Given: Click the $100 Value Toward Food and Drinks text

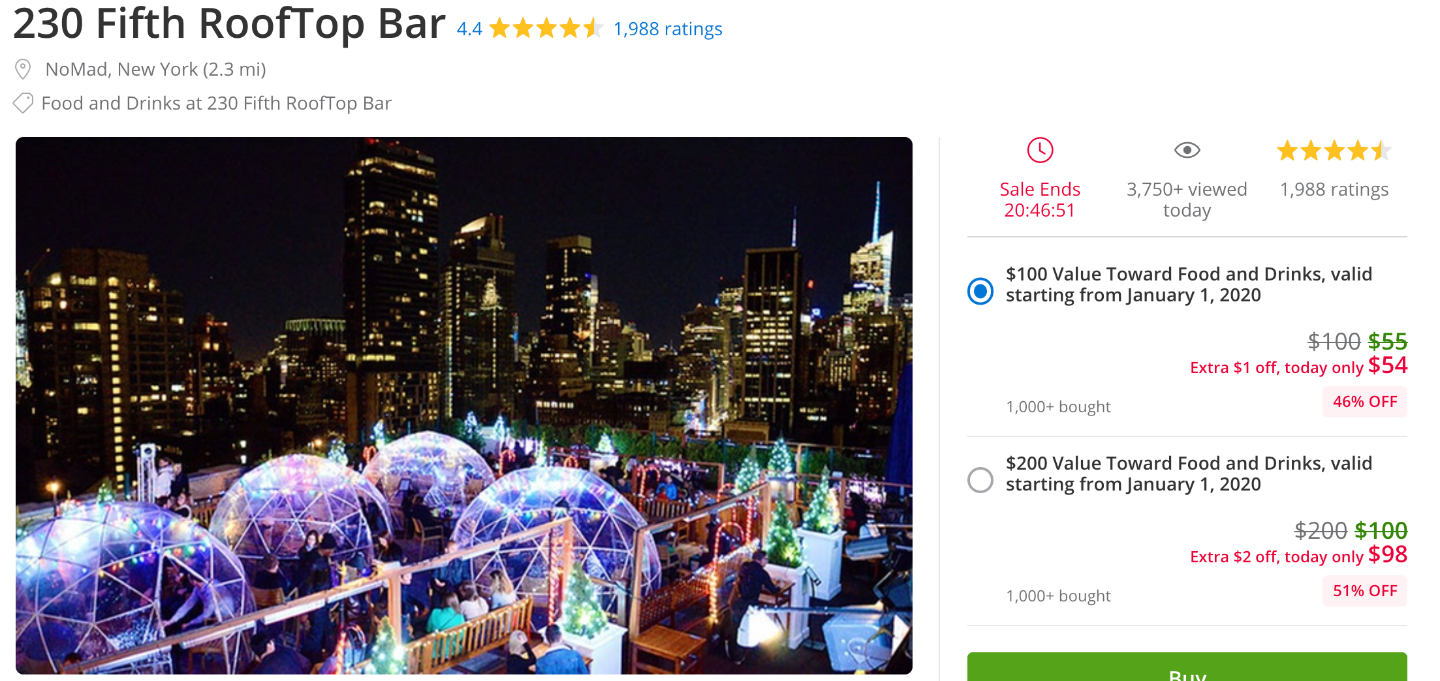Looking at the screenshot, I should (x=1189, y=284).
